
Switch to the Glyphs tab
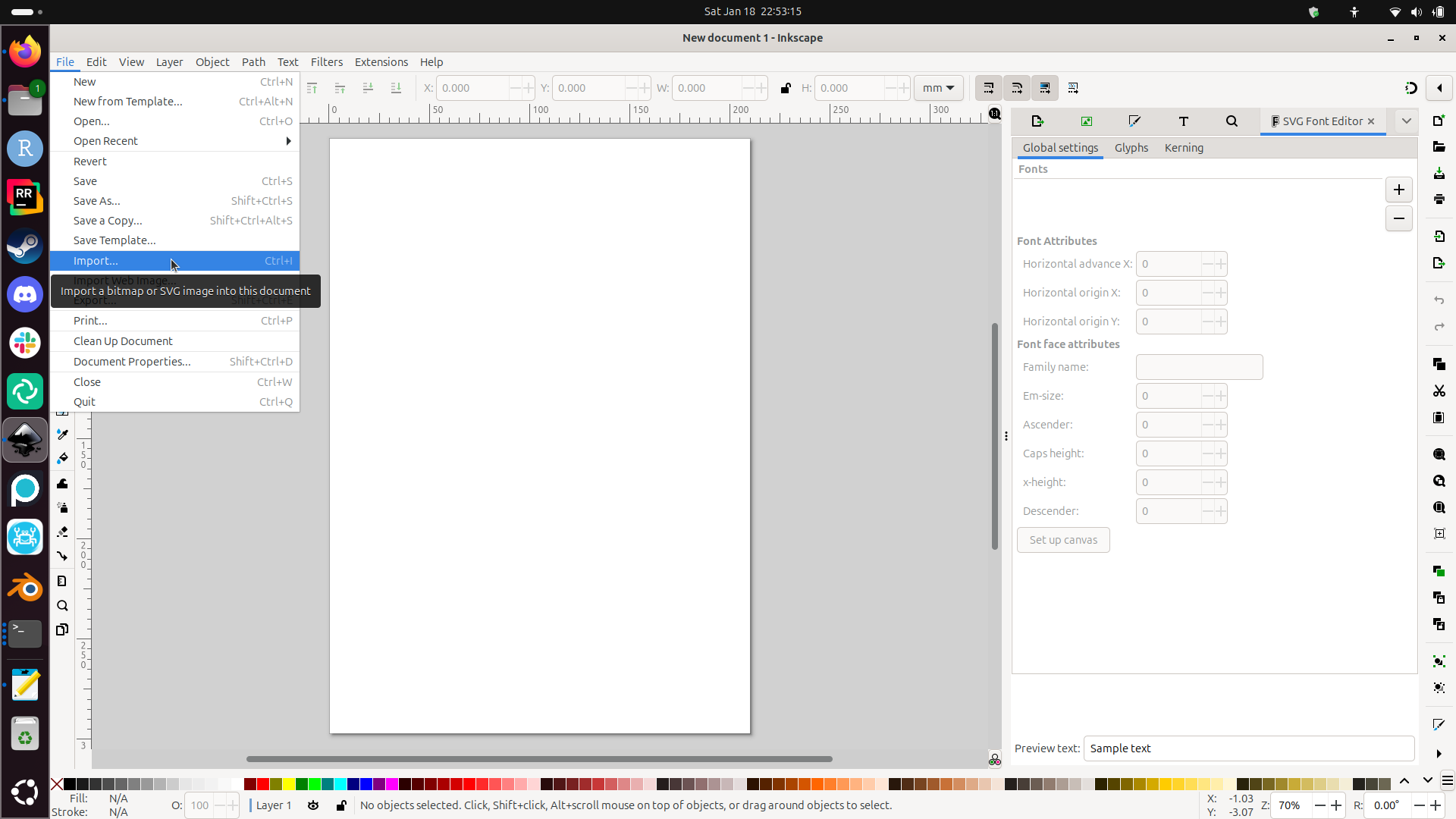tap(1131, 148)
